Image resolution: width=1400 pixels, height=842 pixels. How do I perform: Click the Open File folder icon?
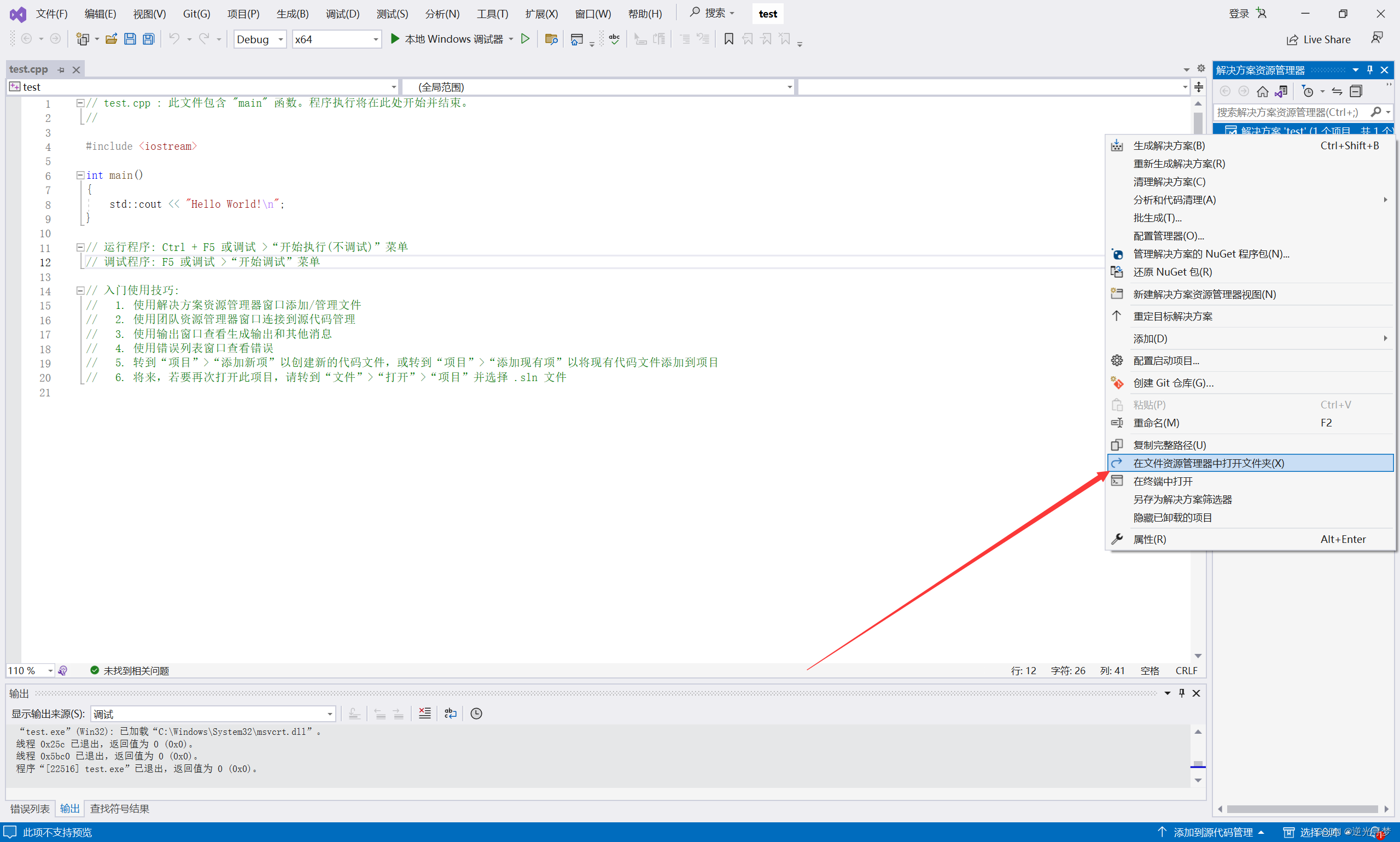point(111,39)
